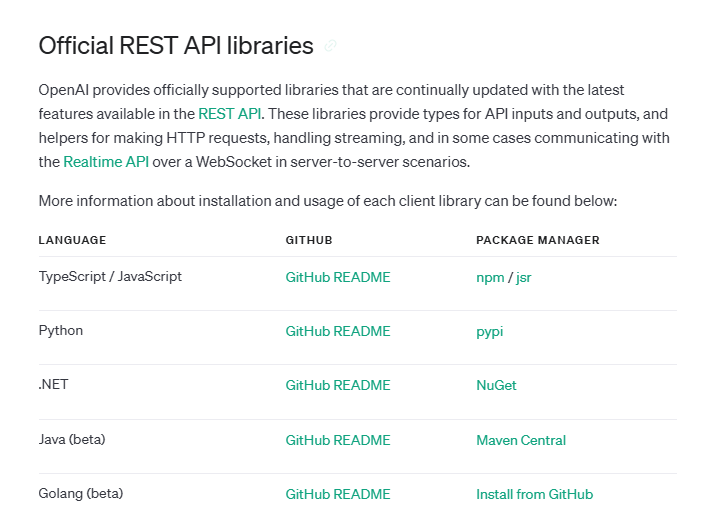Open the .NET GitHub README link

click(x=338, y=385)
